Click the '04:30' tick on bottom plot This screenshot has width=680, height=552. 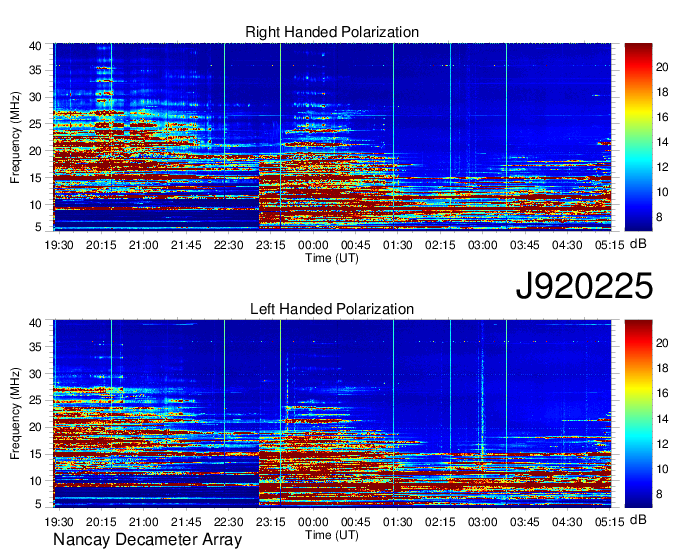[567, 522]
